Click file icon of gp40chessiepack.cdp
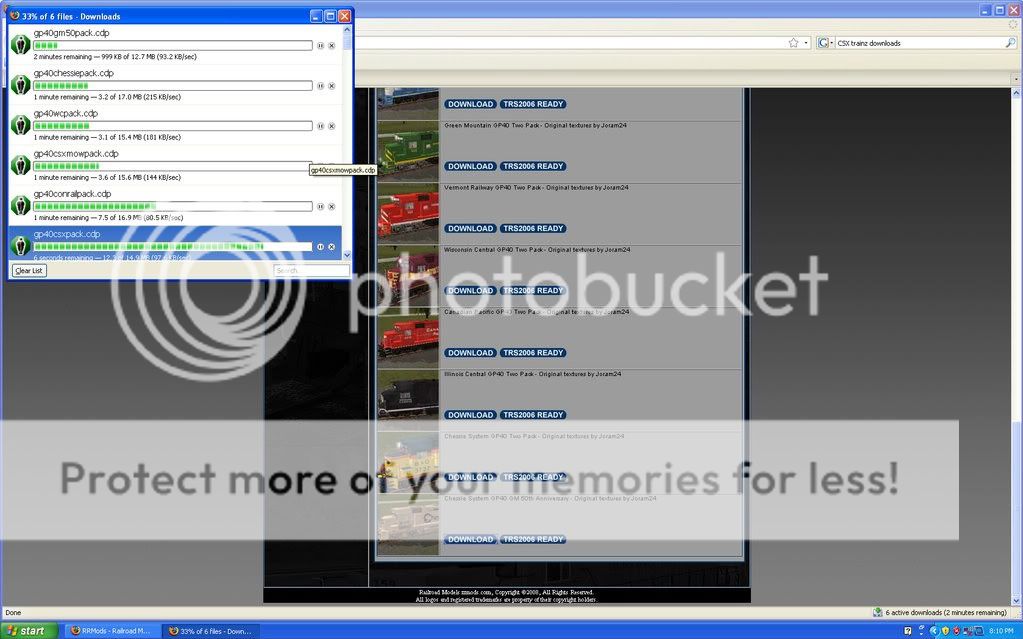1023x639 pixels. (20, 85)
